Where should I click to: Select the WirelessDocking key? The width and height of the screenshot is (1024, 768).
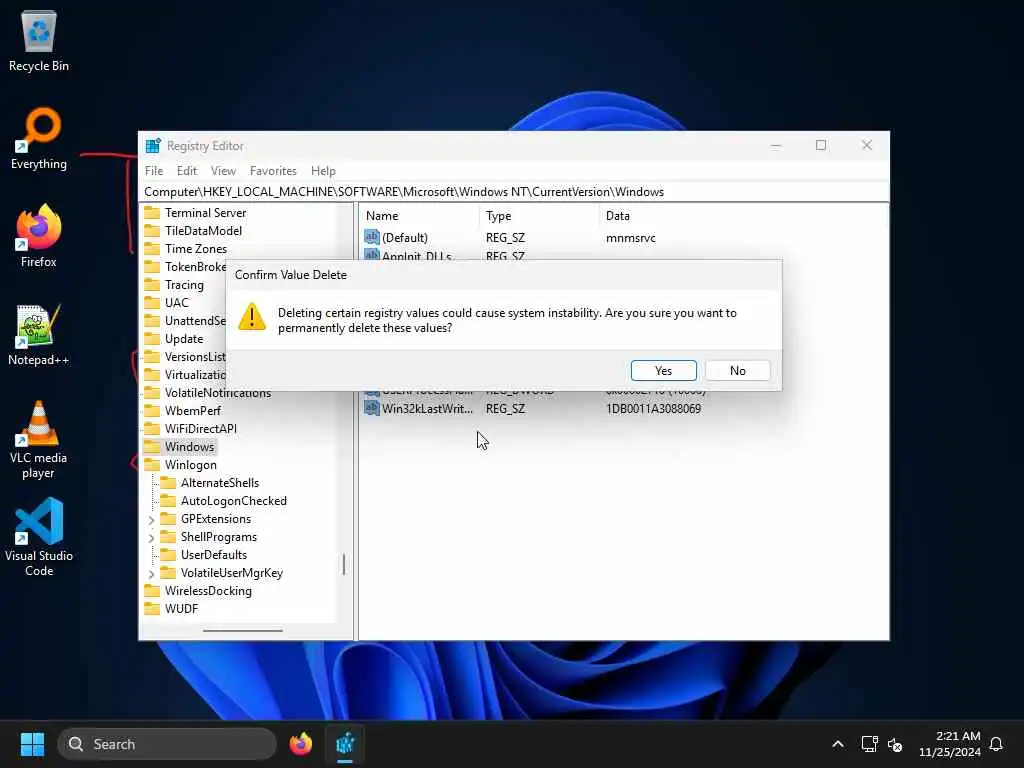(208, 590)
